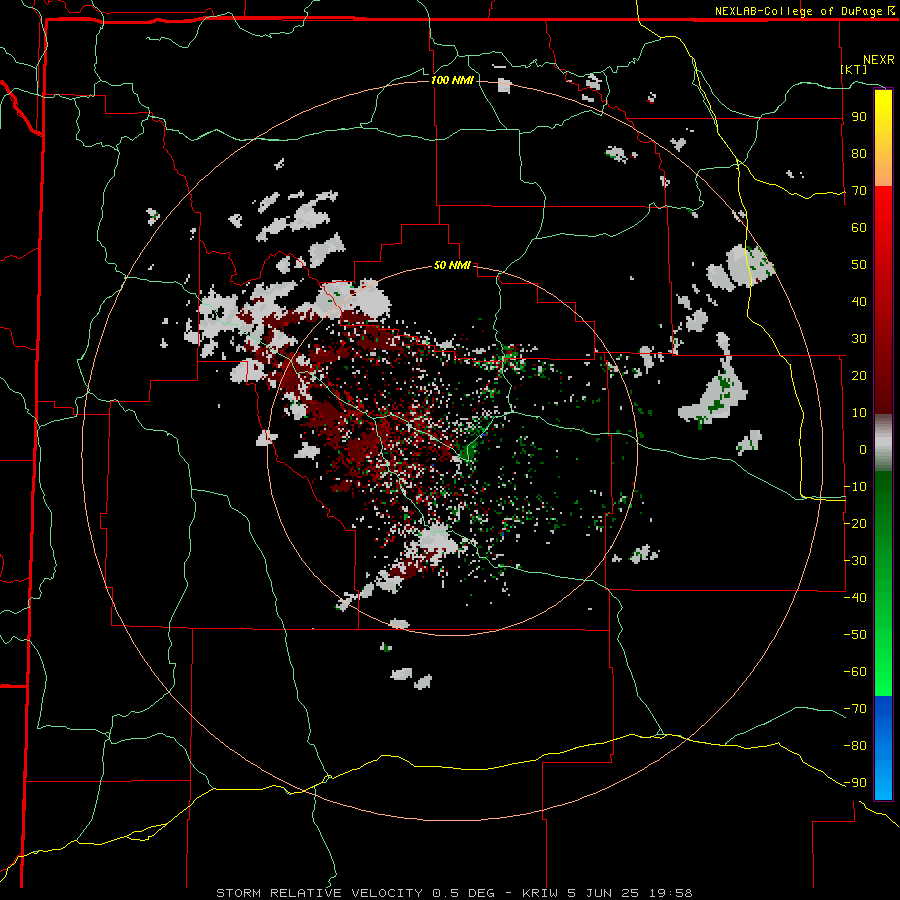900x900 pixels.
Task: Click the -50 value on the velocity scale
Action: [855, 635]
